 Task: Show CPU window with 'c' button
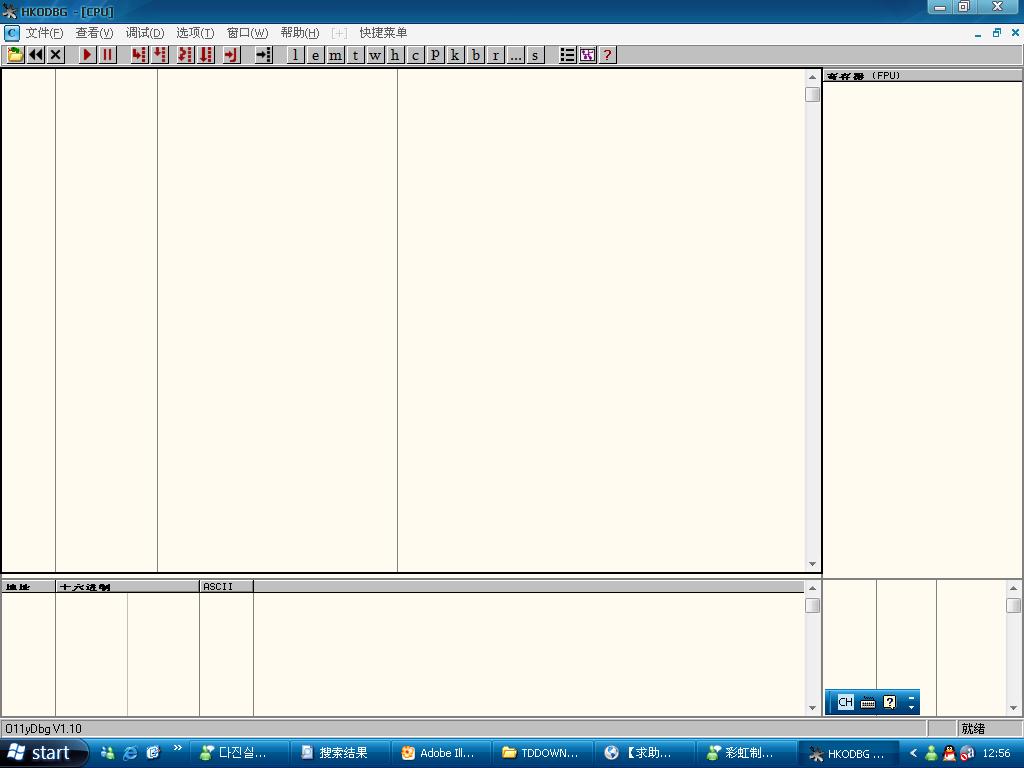pos(415,55)
